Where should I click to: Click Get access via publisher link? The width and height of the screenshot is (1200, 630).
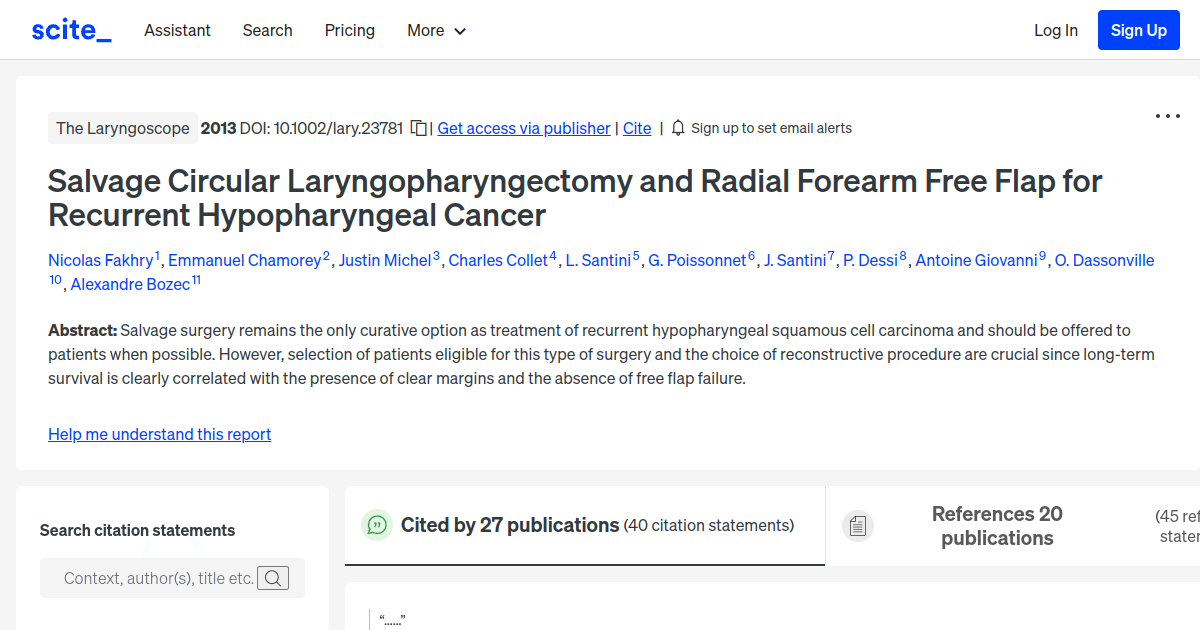point(523,128)
